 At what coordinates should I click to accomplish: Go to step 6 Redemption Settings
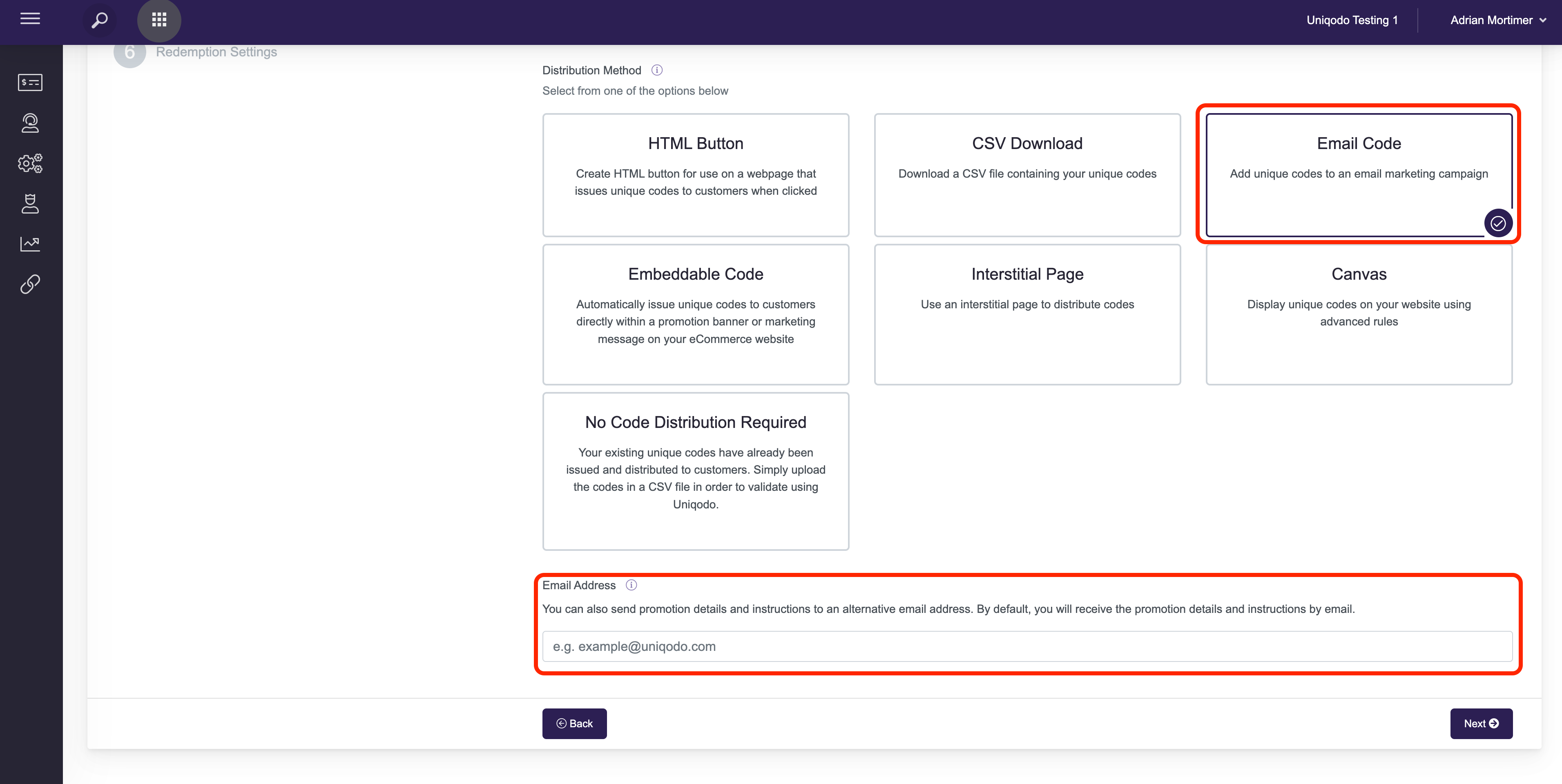(x=216, y=52)
